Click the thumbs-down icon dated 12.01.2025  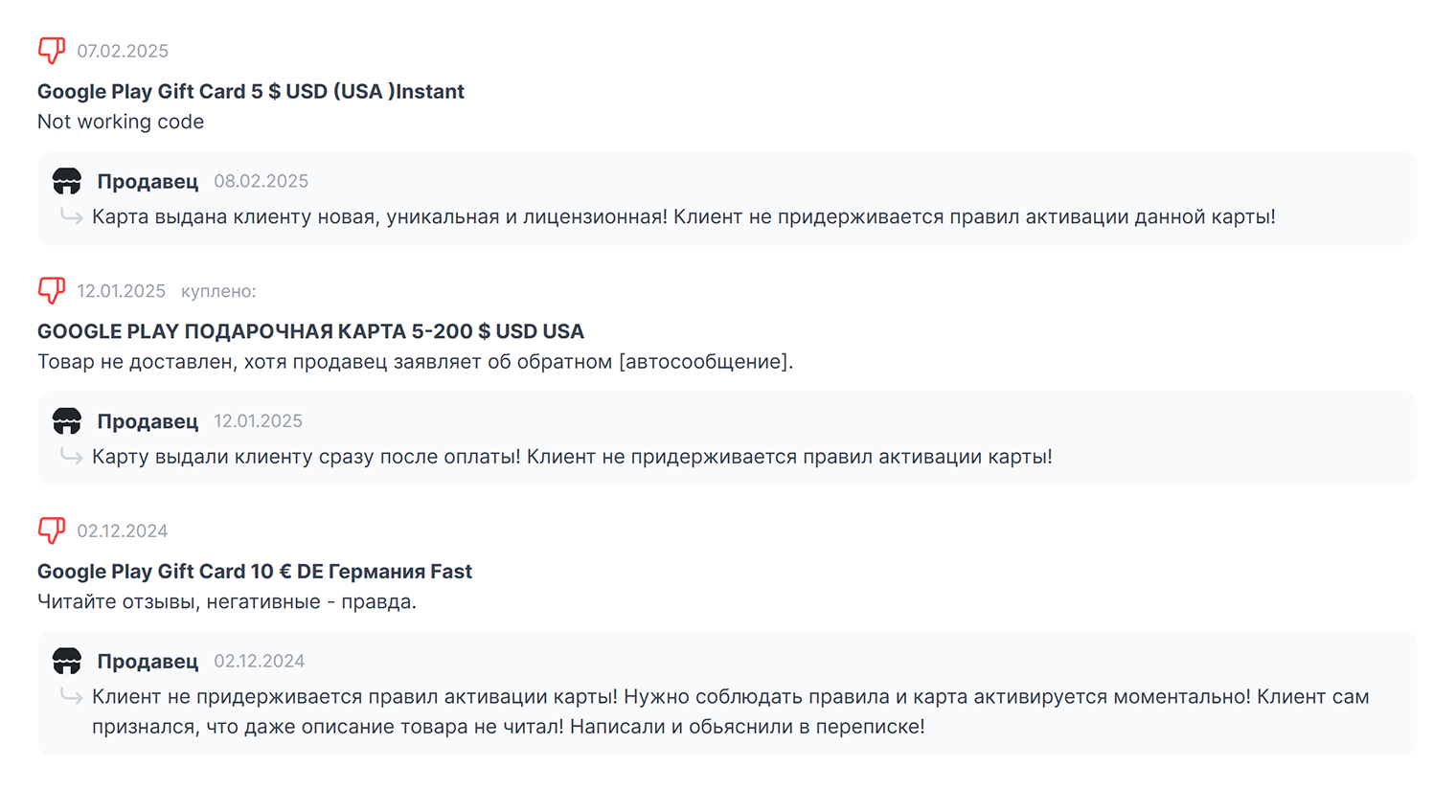[50, 290]
